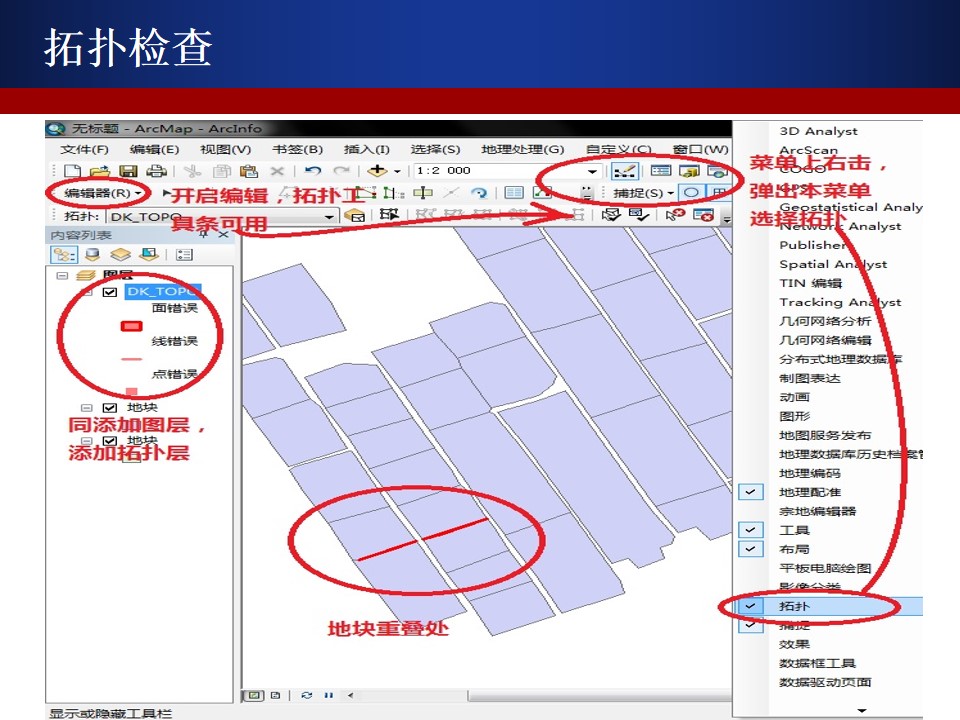Expand the Add Data dropdown arrow

(397, 171)
